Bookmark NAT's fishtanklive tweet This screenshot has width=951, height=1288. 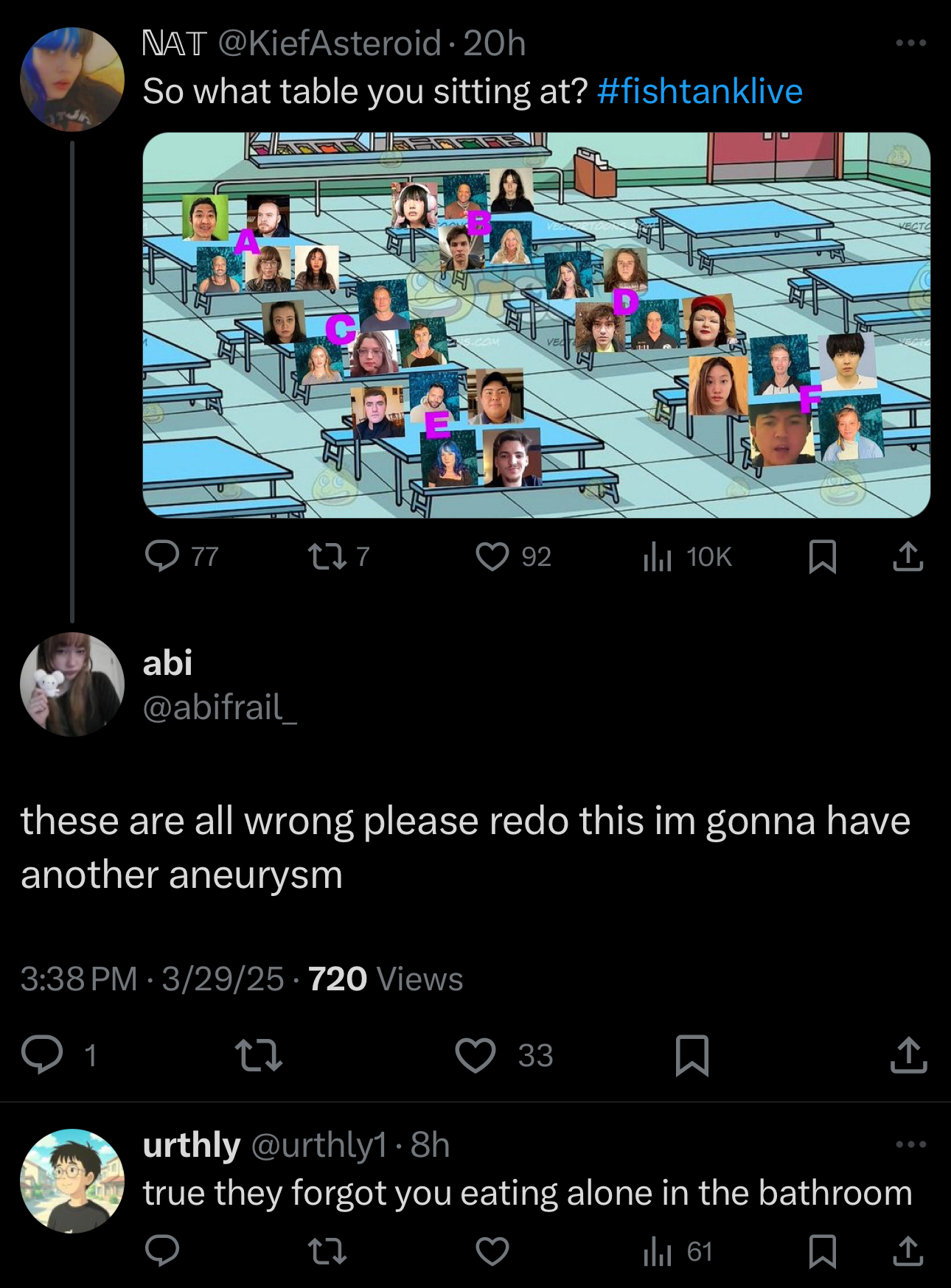pos(822,556)
